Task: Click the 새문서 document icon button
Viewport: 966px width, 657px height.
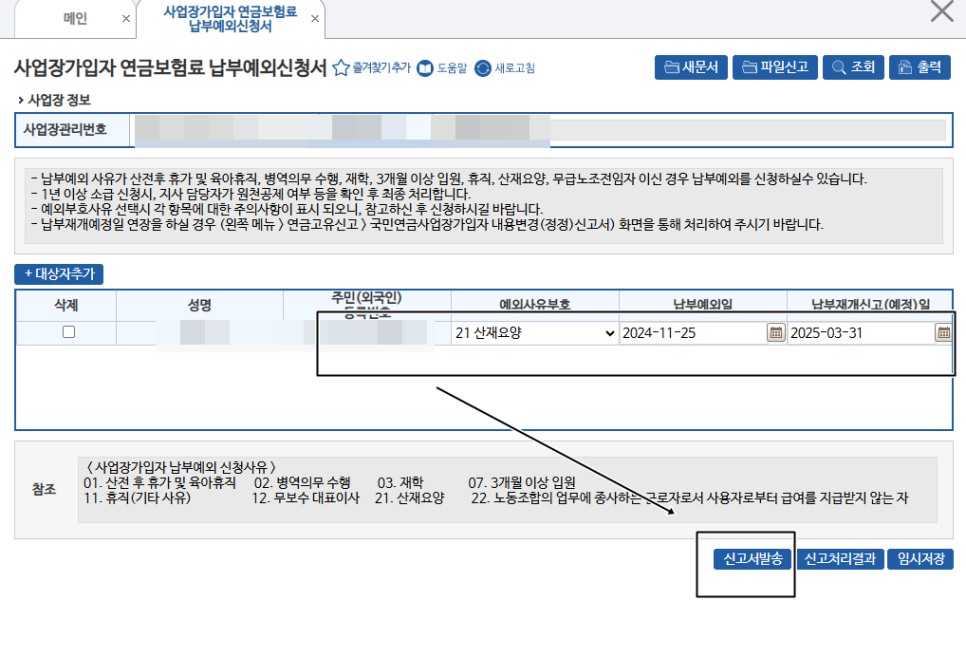Action: (690, 67)
